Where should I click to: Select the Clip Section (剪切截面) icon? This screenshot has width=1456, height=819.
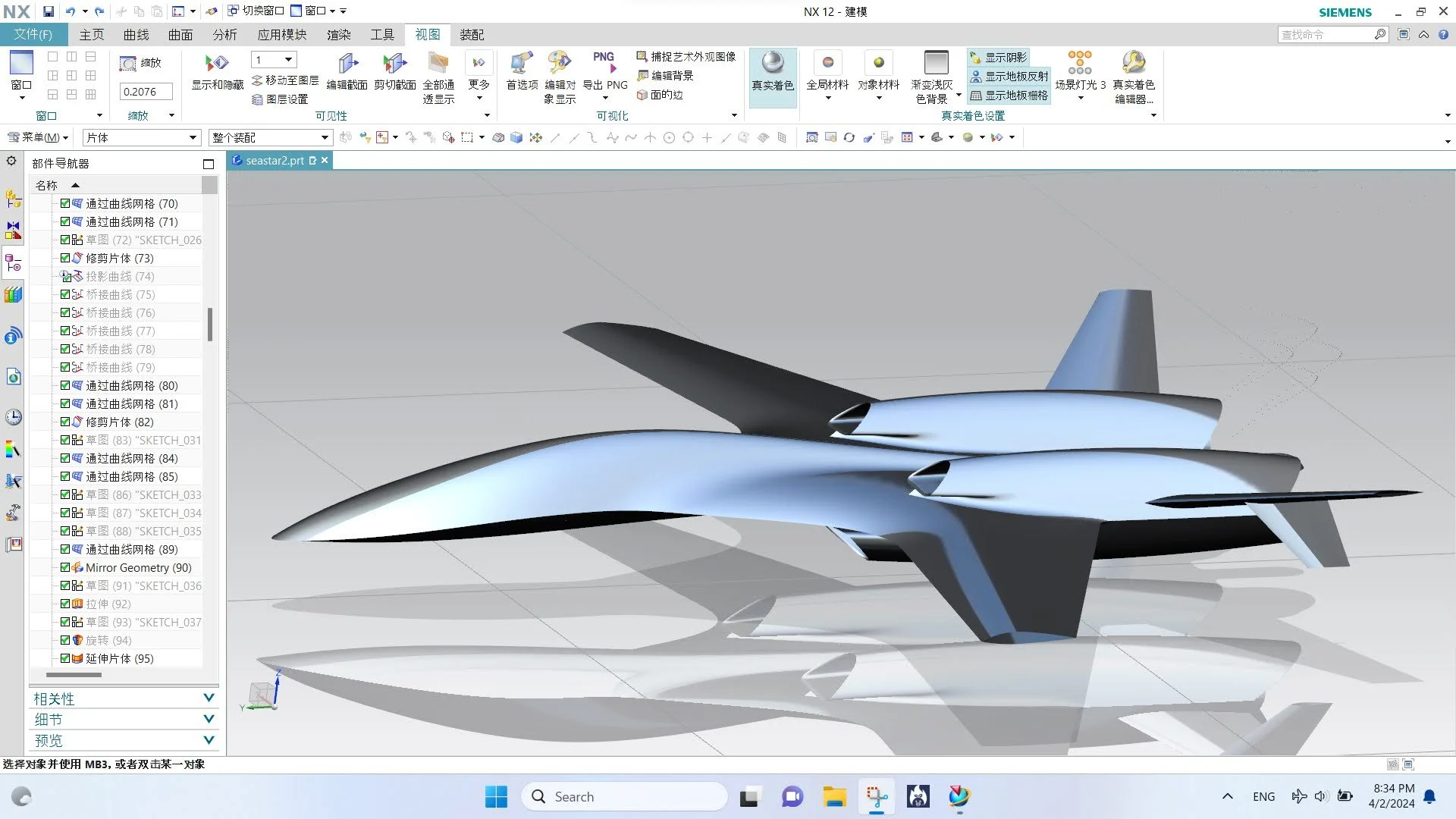click(x=394, y=63)
